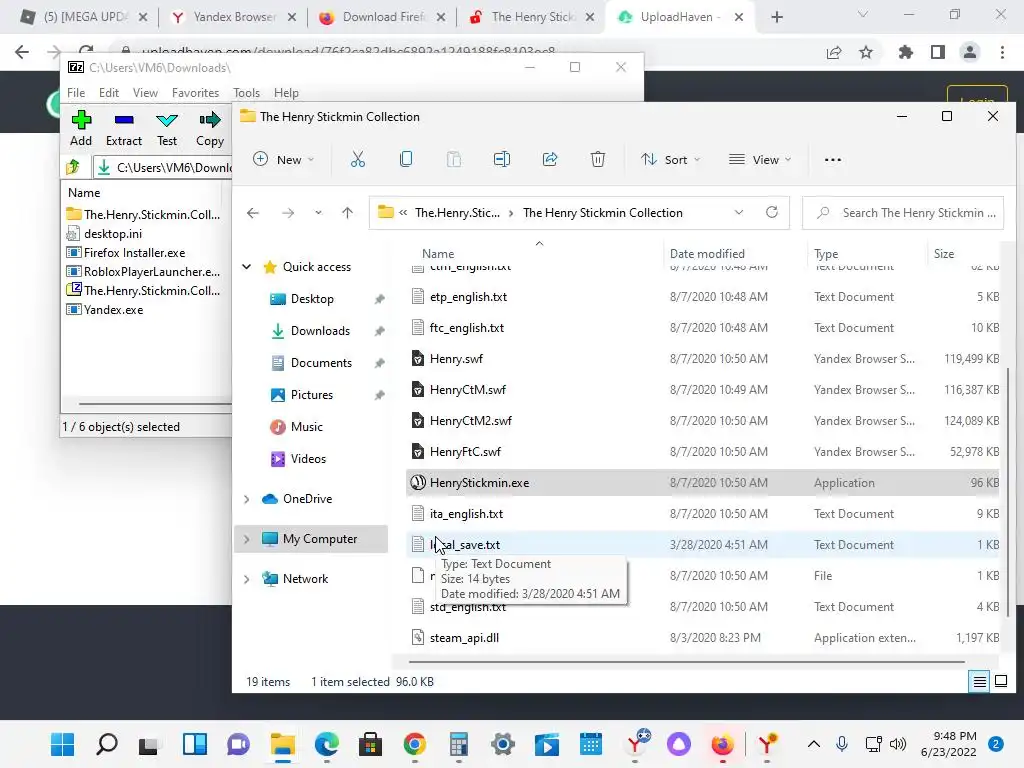Collapse the Quick access tree node
The image size is (1024, 768).
246,266
